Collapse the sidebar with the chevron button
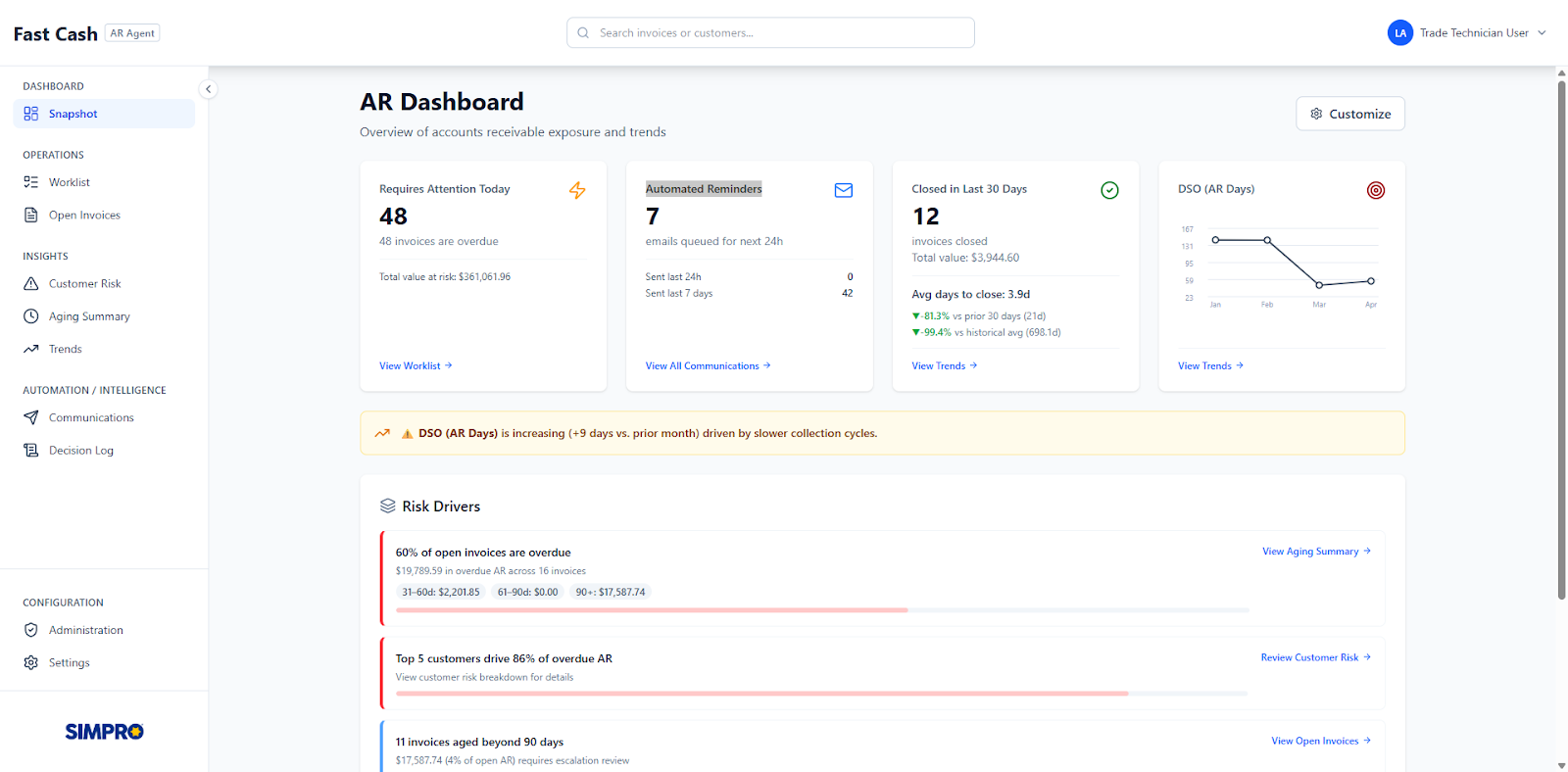Screen dimensions: 1568x772 point(208,89)
